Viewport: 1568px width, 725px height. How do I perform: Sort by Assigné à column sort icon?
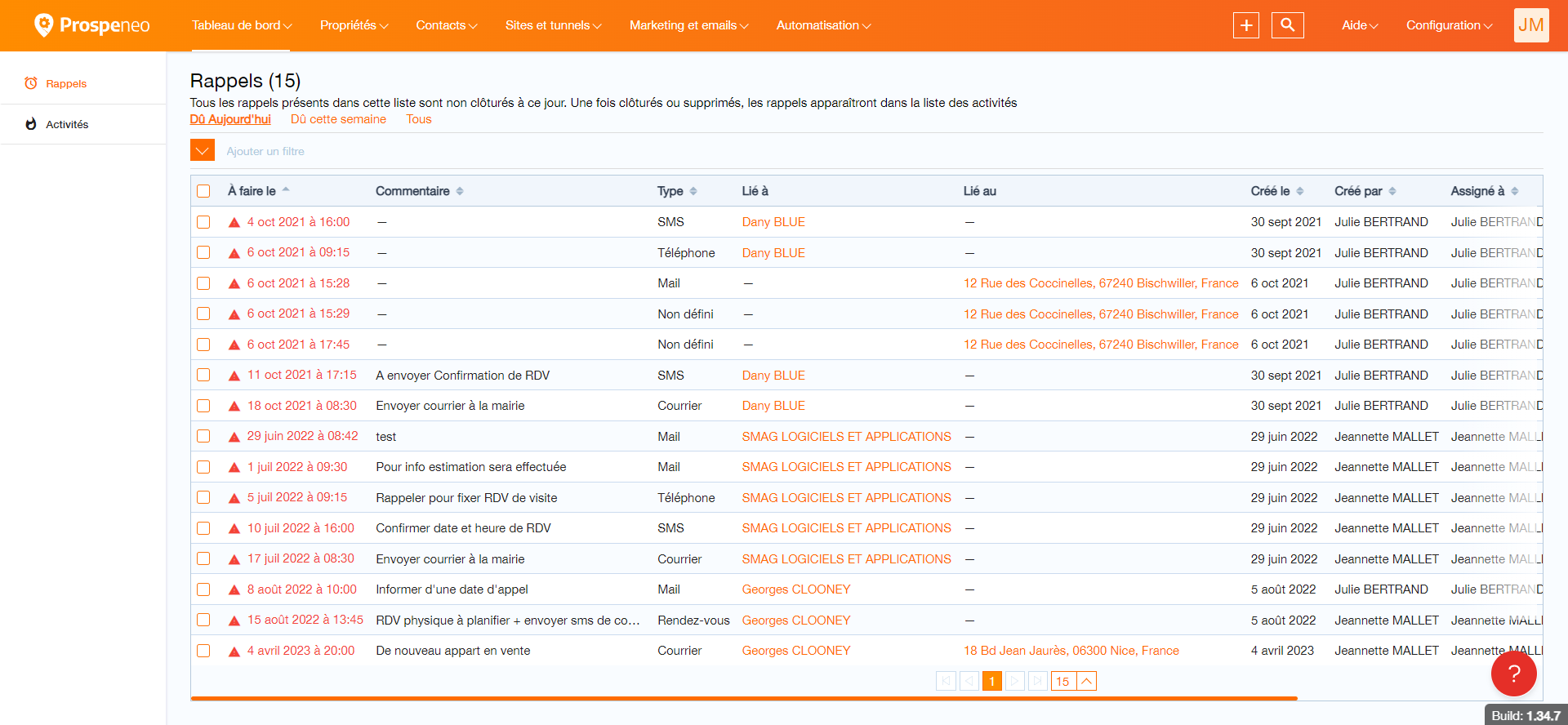[x=1515, y=191]
